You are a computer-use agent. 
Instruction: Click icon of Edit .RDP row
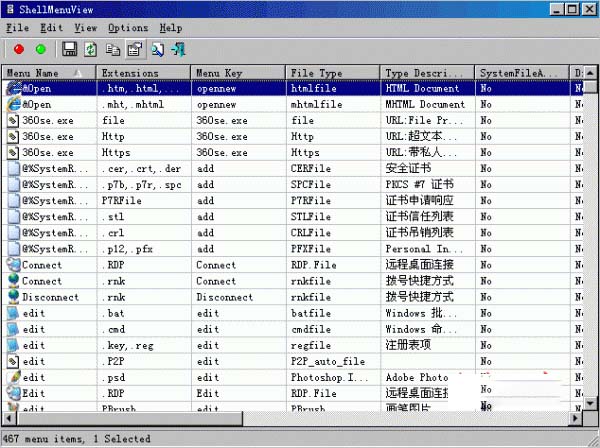[x=13, y=393]
